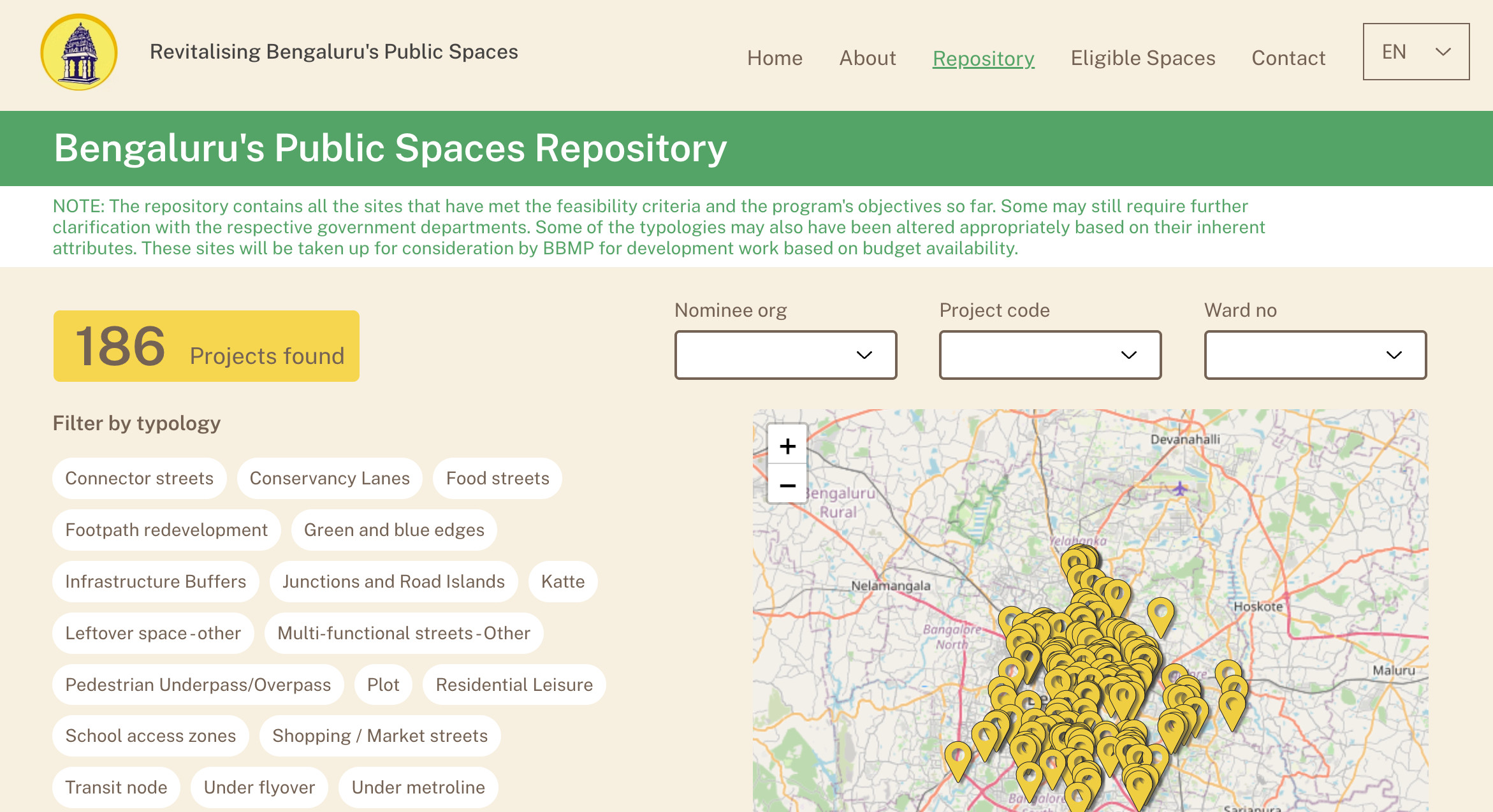
Task: Zoom out on the map with minus icon
Action: (x=787, y=484)
